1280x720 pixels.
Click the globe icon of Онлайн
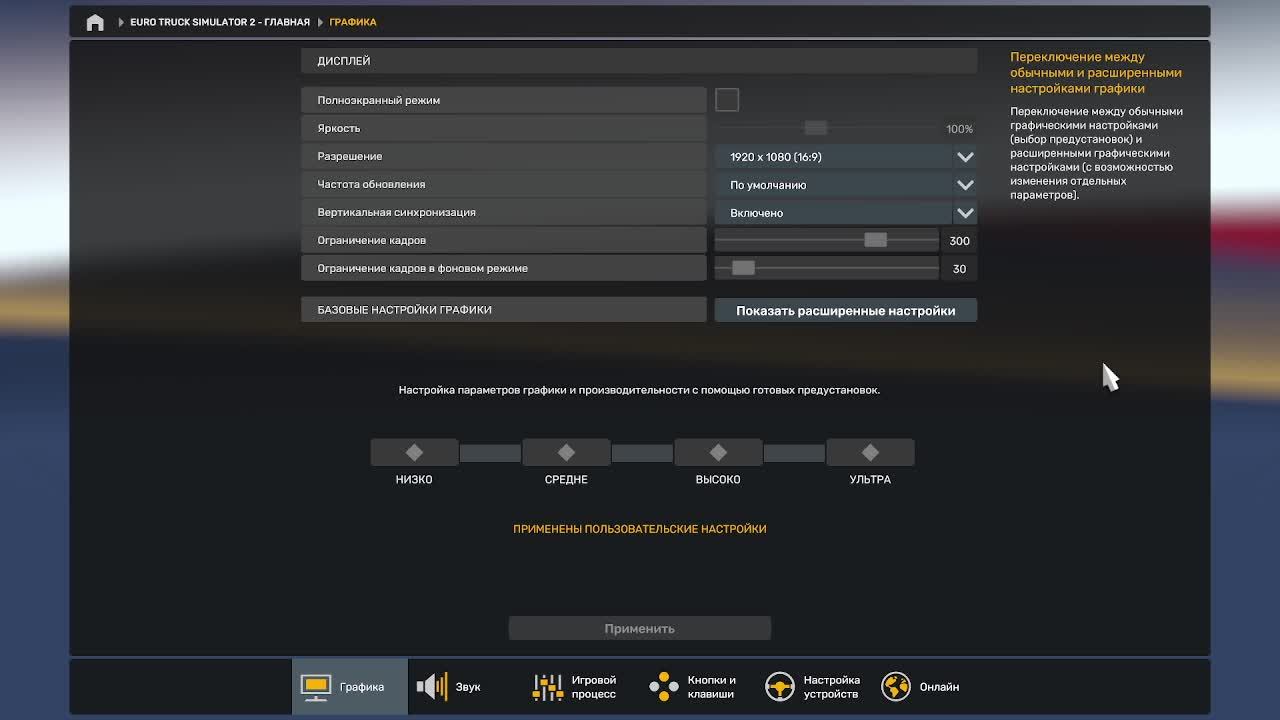tap(896, 687)
